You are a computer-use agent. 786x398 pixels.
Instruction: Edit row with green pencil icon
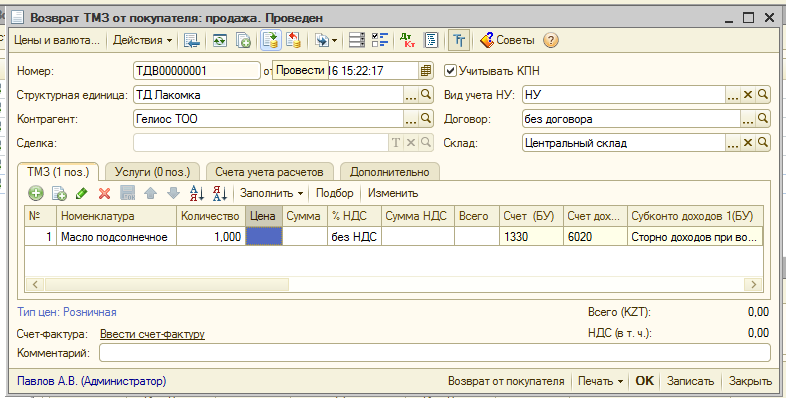[x=81, y=193]
